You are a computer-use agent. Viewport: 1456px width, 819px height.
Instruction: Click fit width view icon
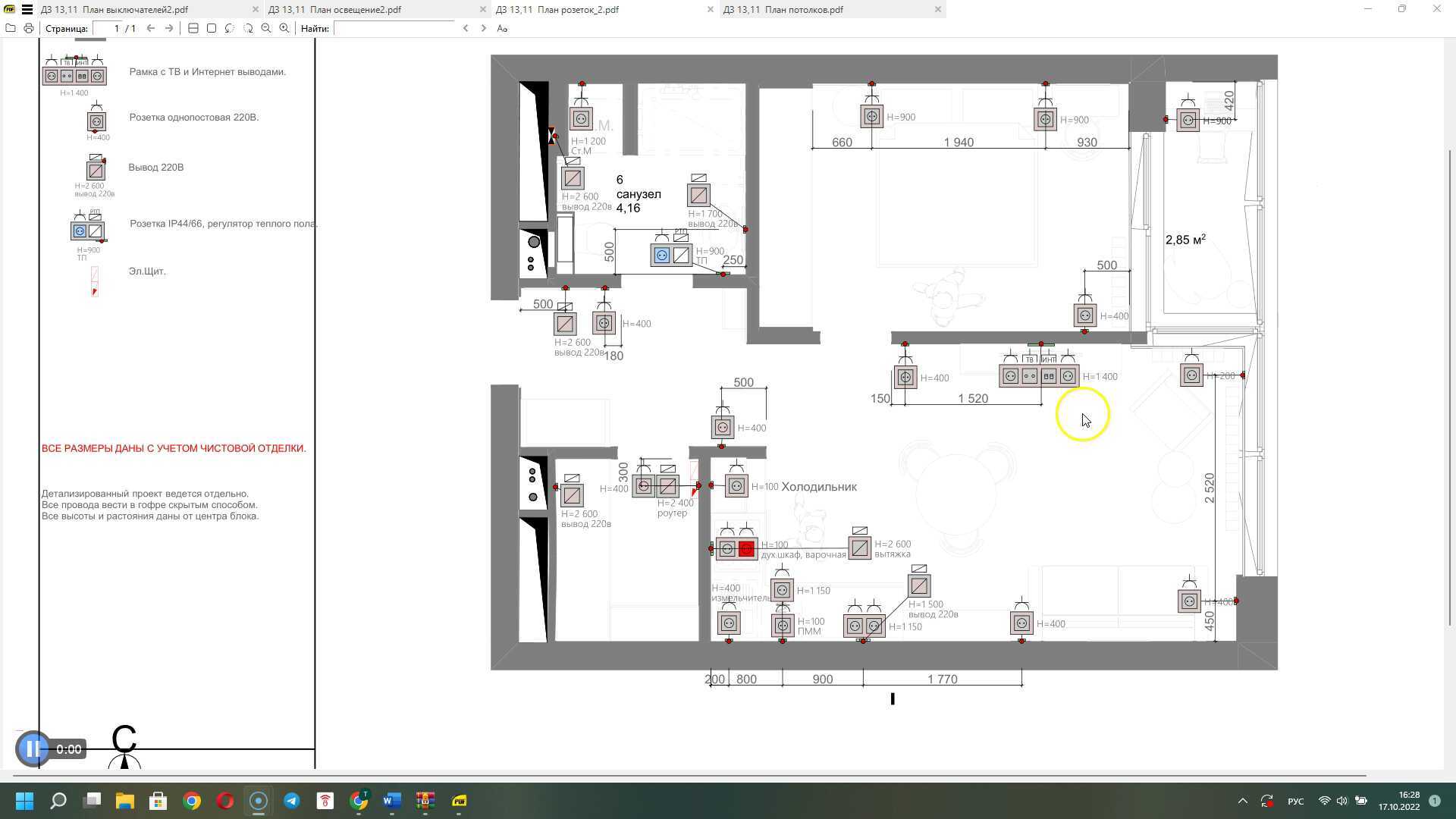click(193, 28)
